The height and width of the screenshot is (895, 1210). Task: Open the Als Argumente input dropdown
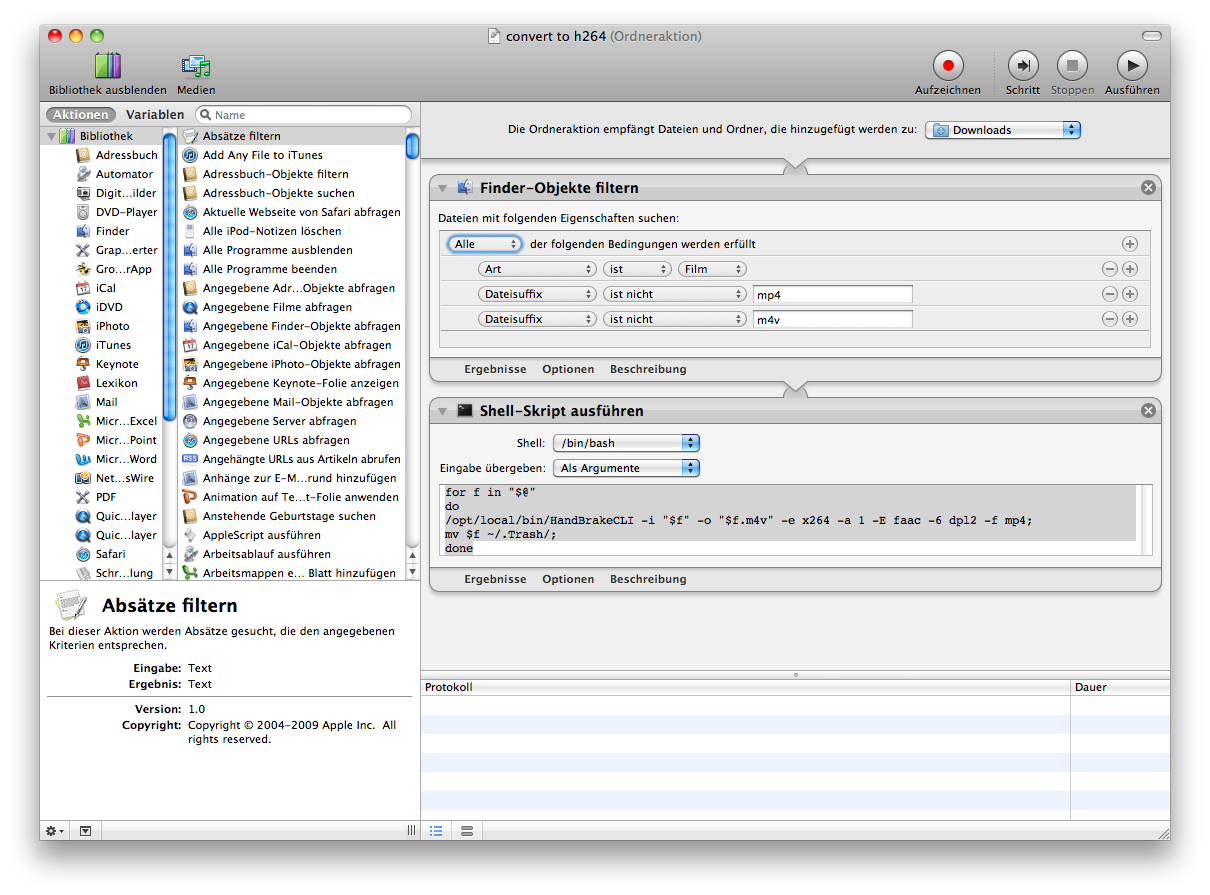tap(626, 468)
